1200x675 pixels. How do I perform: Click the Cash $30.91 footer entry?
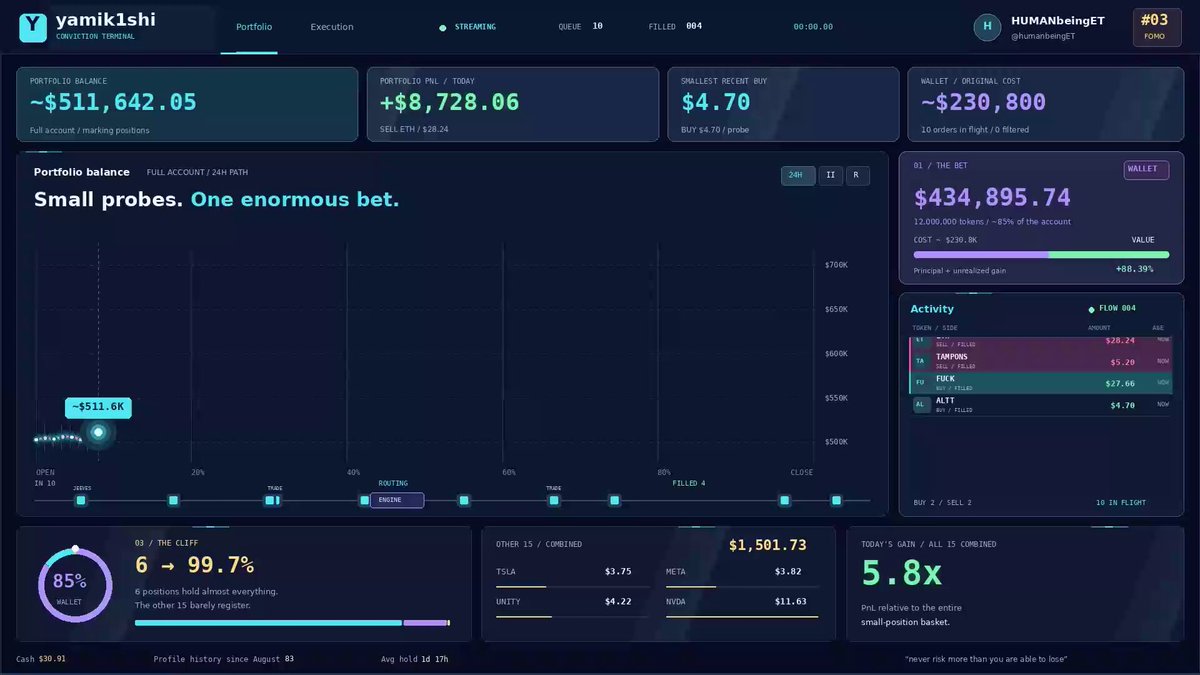[x=41, y=659]
